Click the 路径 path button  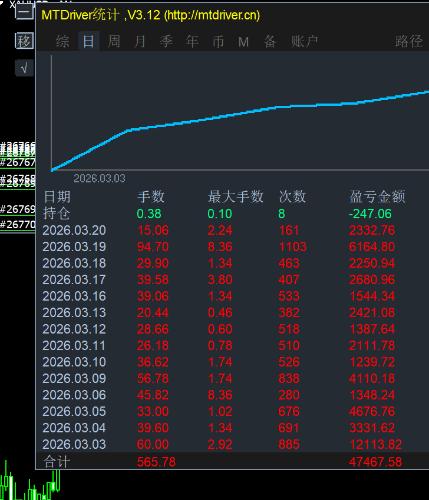409,42
